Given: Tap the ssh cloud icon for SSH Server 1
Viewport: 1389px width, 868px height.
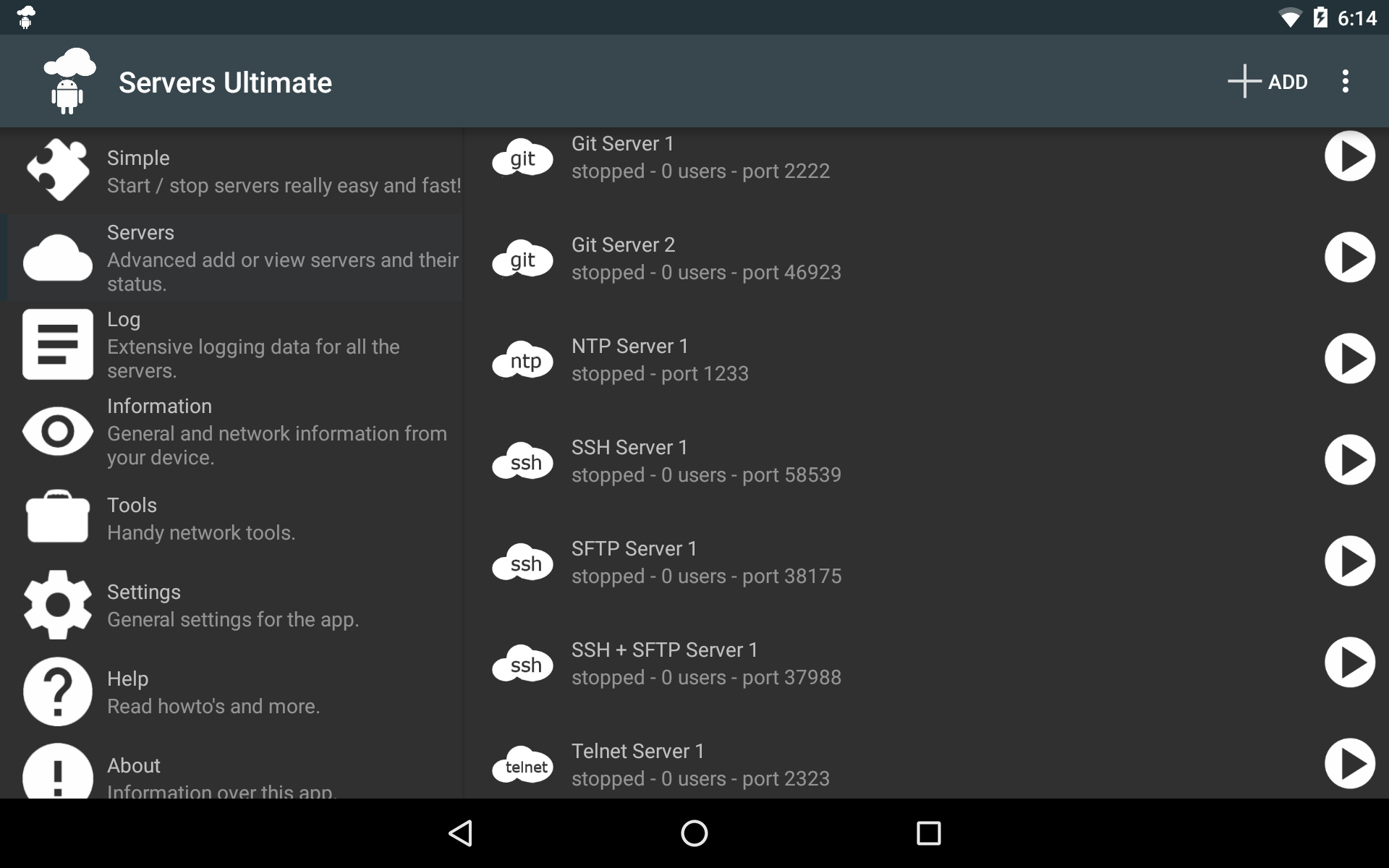Looking at the screenshot, I should 522,461.
